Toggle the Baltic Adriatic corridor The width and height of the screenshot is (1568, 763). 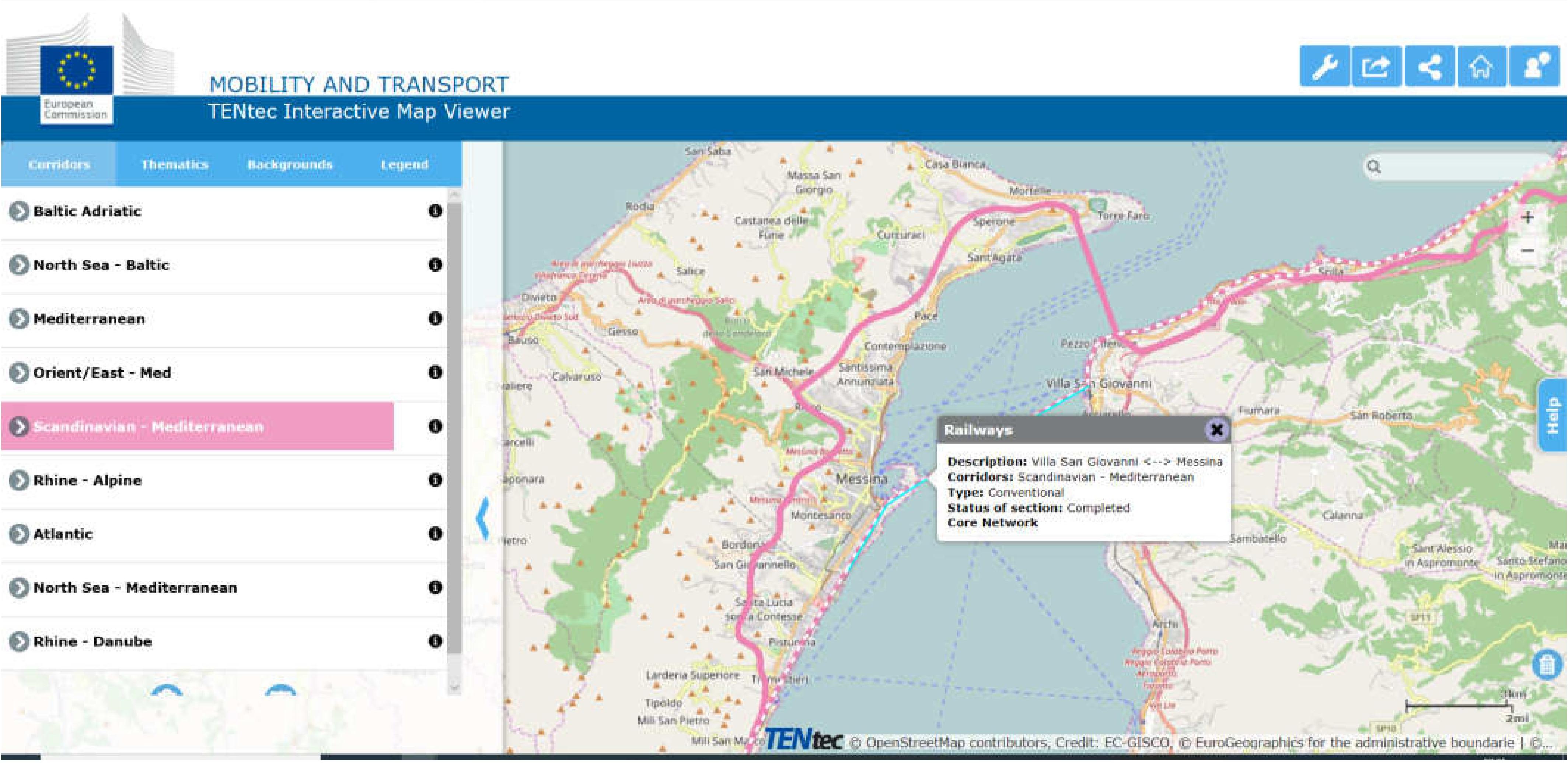coord(87,211)
